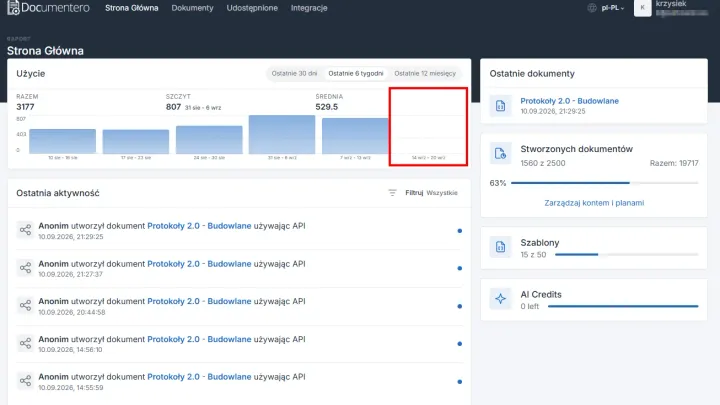Click blue dot of 14:56:10 activity
The width and height of the screenshot is (720, 405).
coord(460,344)
